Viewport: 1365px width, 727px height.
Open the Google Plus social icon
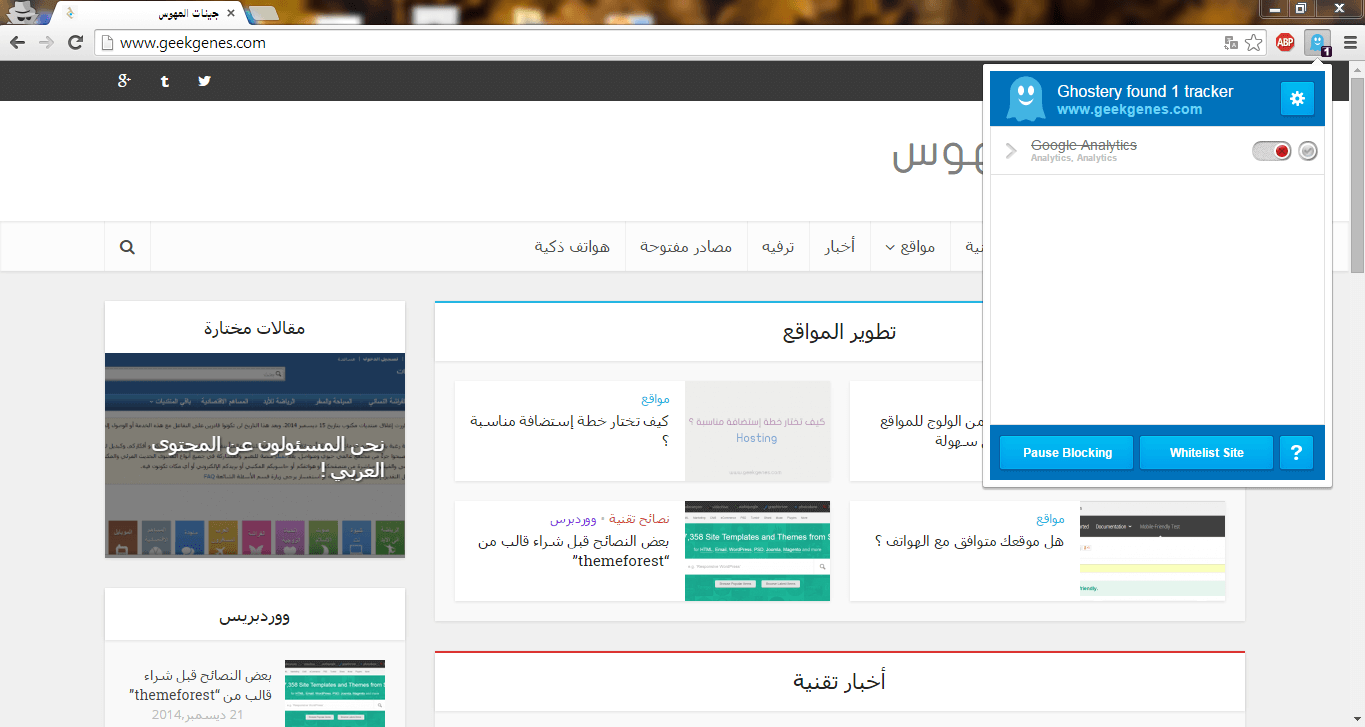124,81
